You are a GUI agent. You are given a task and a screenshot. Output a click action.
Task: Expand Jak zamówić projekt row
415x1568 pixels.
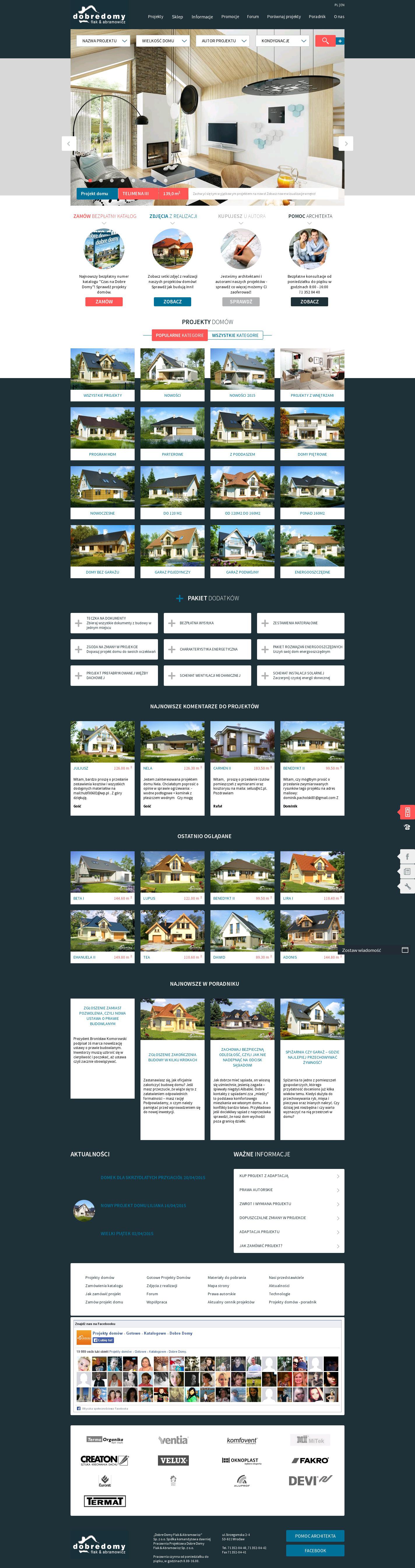coord(289,1245)
